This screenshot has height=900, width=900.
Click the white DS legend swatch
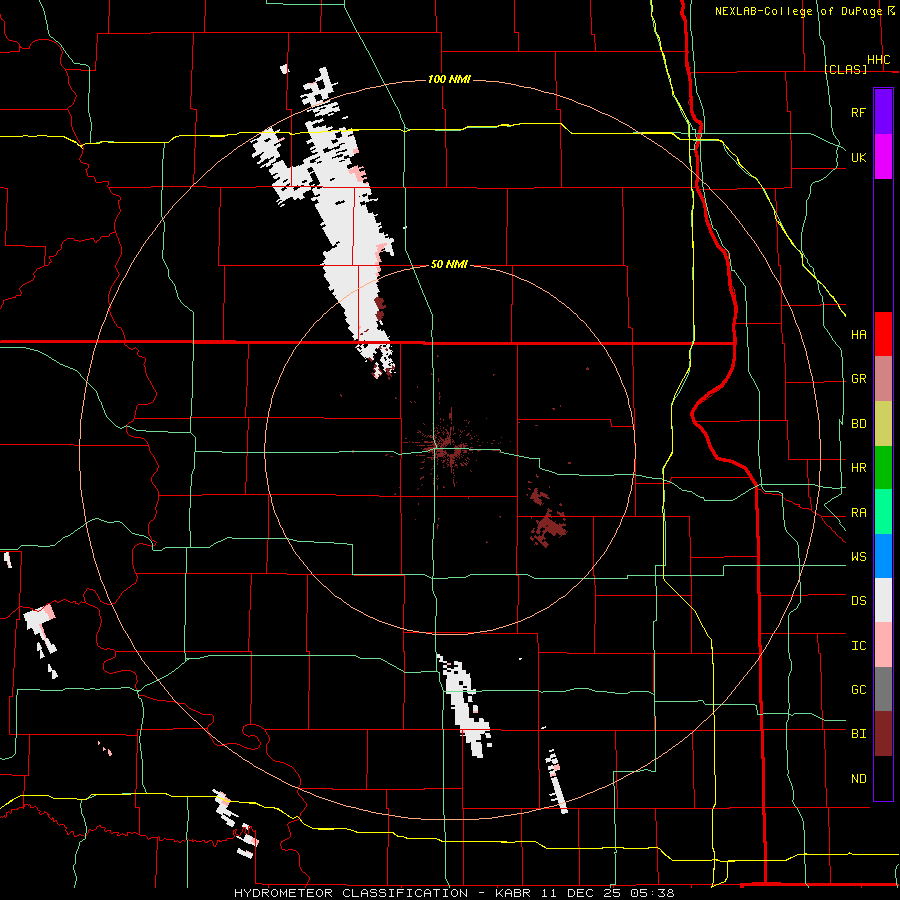tap(883, 600)
